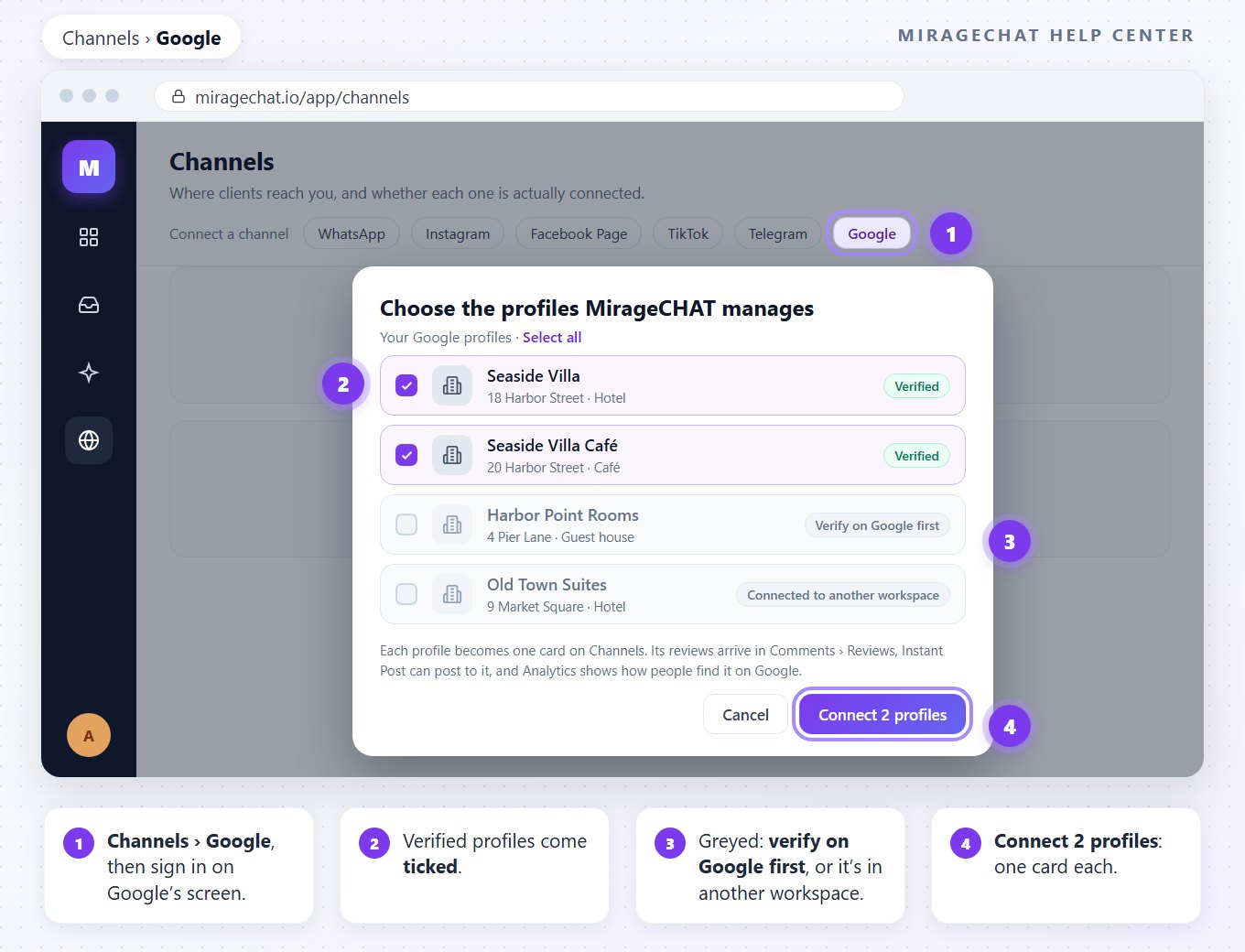Click the Connect a channel label
Image resolution: width=1245 pixels, height=952 pixels.
tap(229, 233)
